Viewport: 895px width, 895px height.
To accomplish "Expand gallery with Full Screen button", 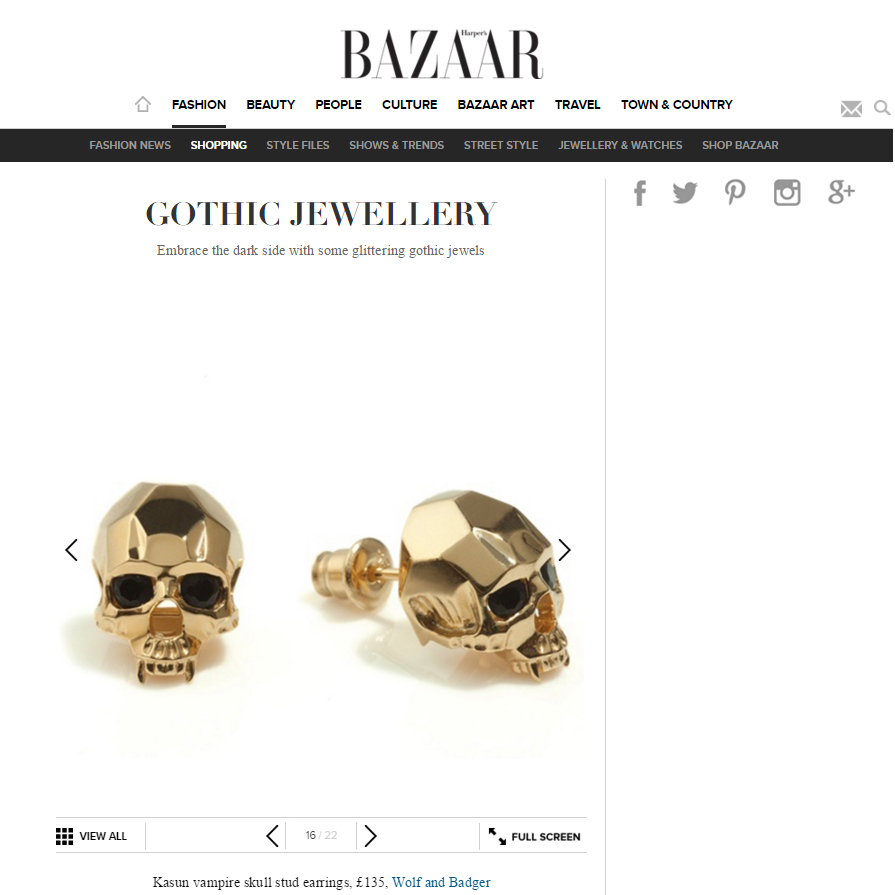I will coord(534,837).
